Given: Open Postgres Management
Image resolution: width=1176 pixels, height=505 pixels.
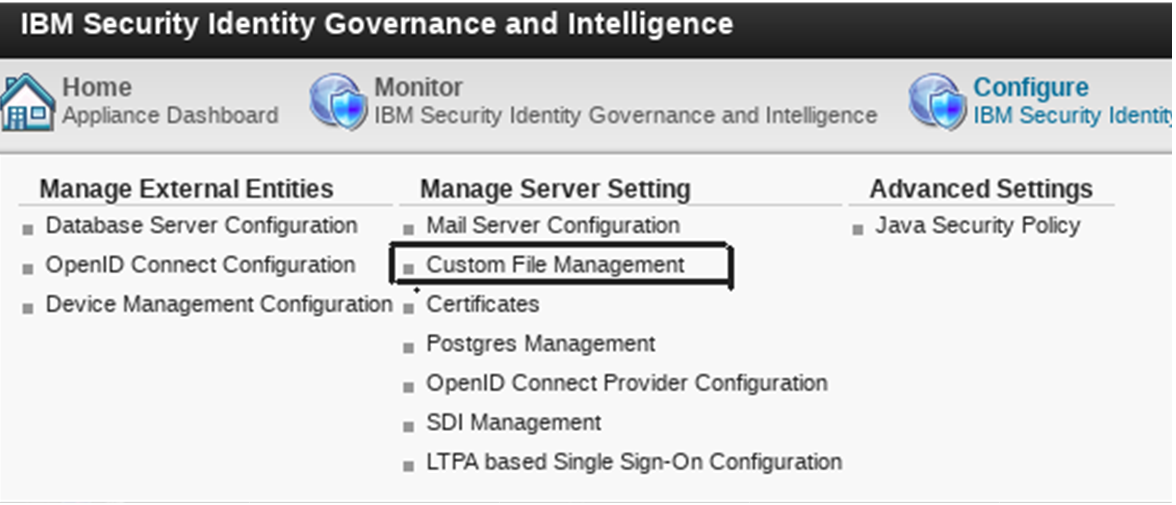Looking at the screenshot, I should [540, 344].
